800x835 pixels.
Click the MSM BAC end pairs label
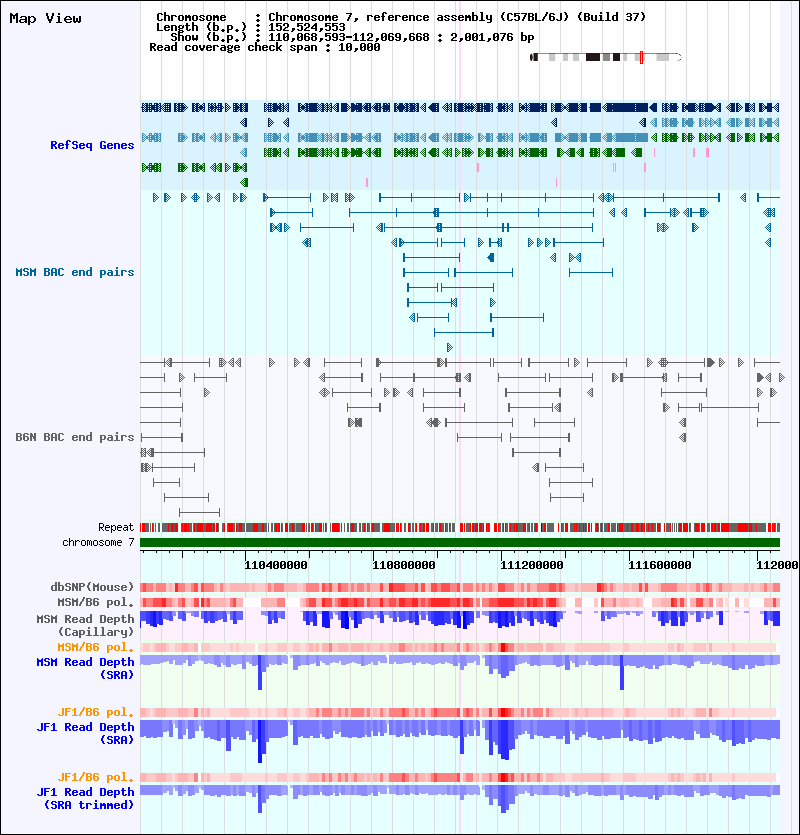(x=75, y=272)
